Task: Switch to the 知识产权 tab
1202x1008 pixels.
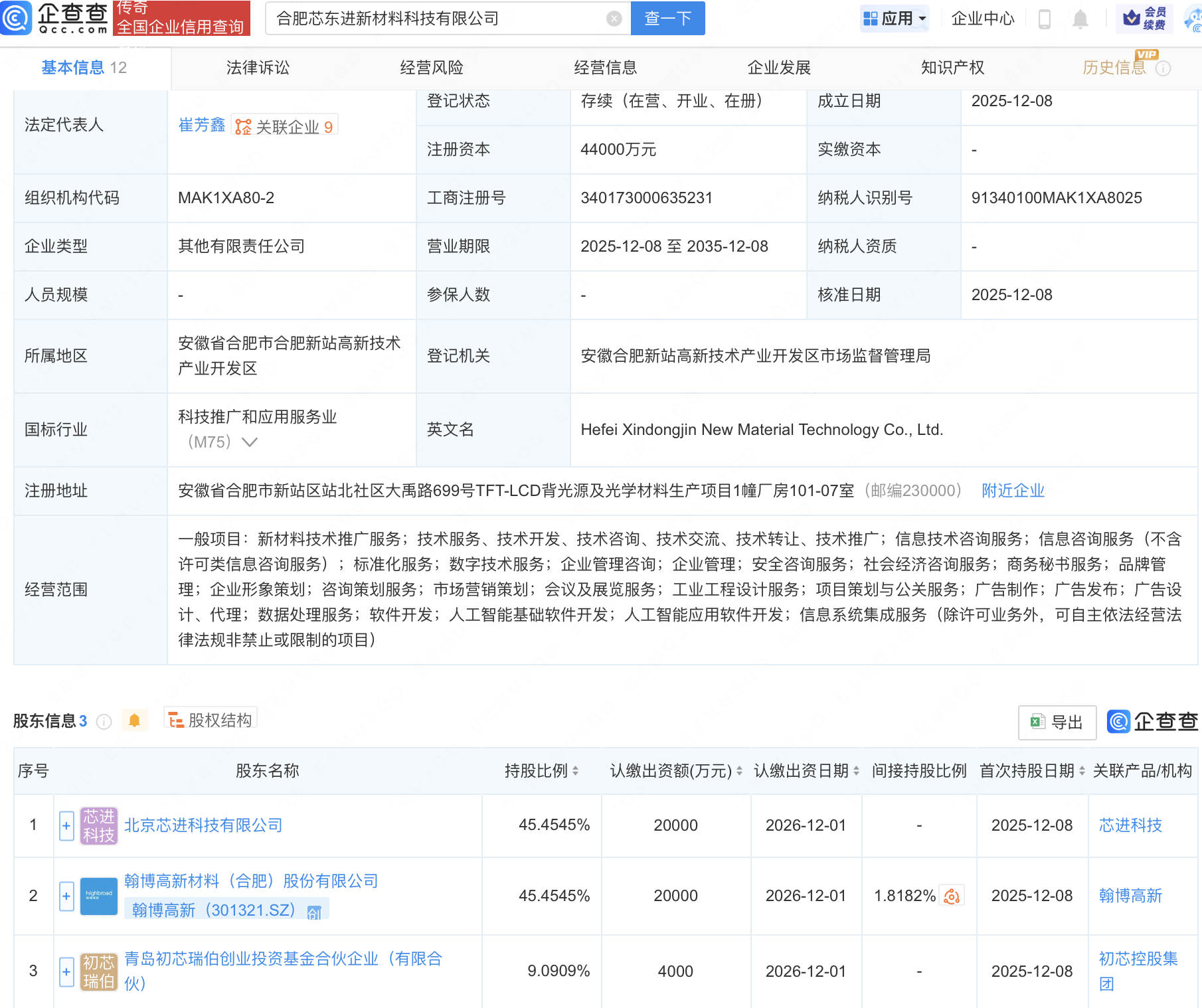Action: [952, 68]
